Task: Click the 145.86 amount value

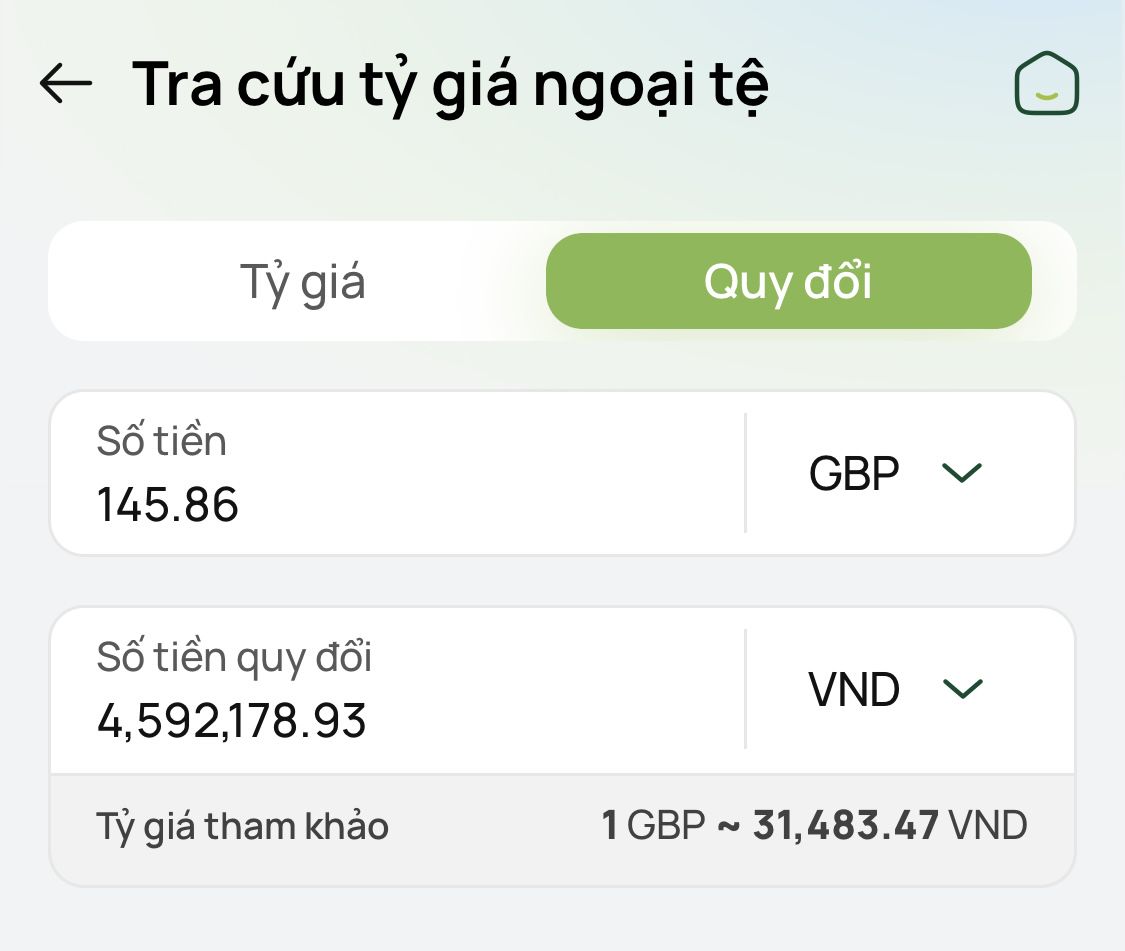Action: click(x=168, y=505)
